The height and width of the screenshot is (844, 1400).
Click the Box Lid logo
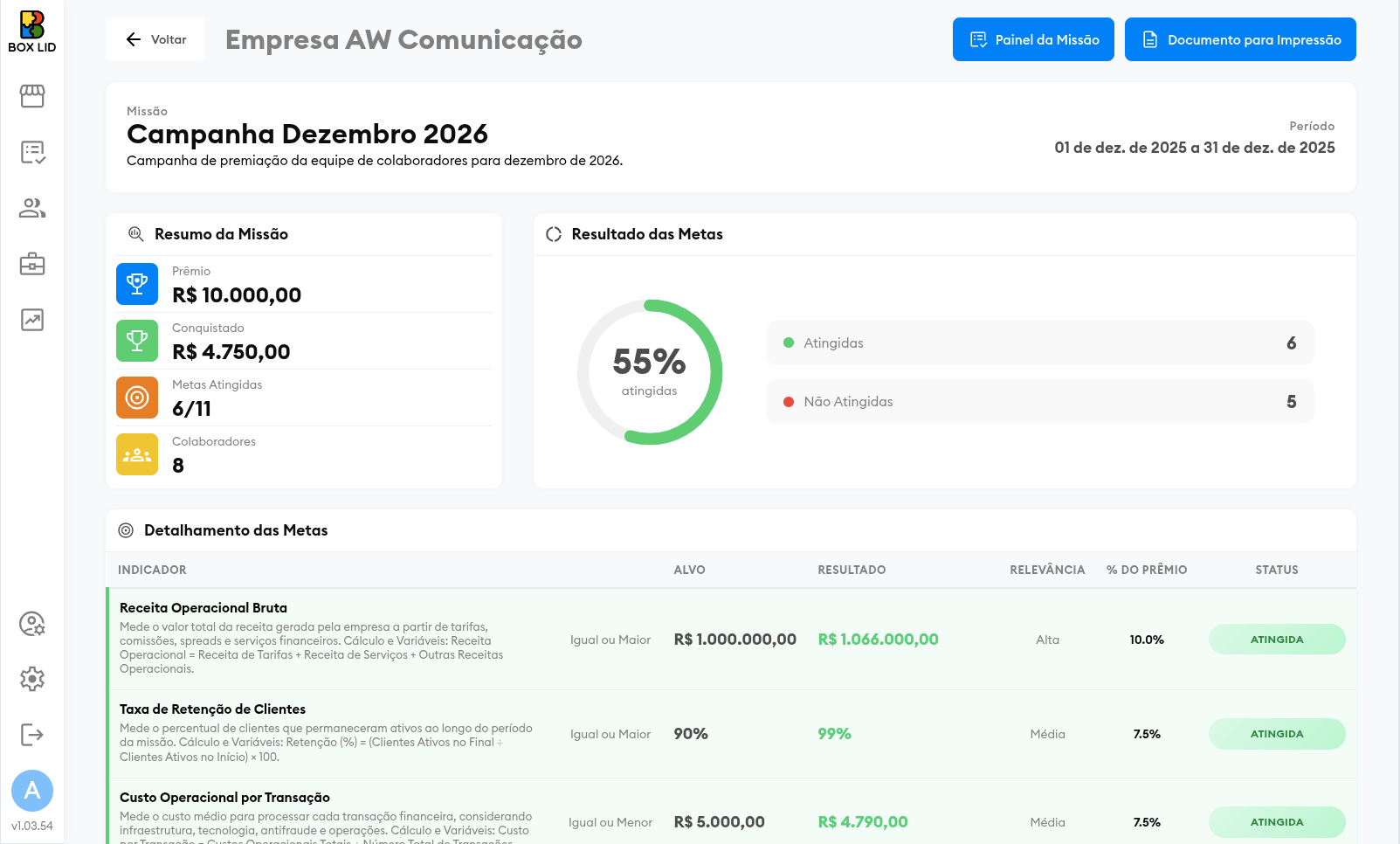[x=32, y=31]
